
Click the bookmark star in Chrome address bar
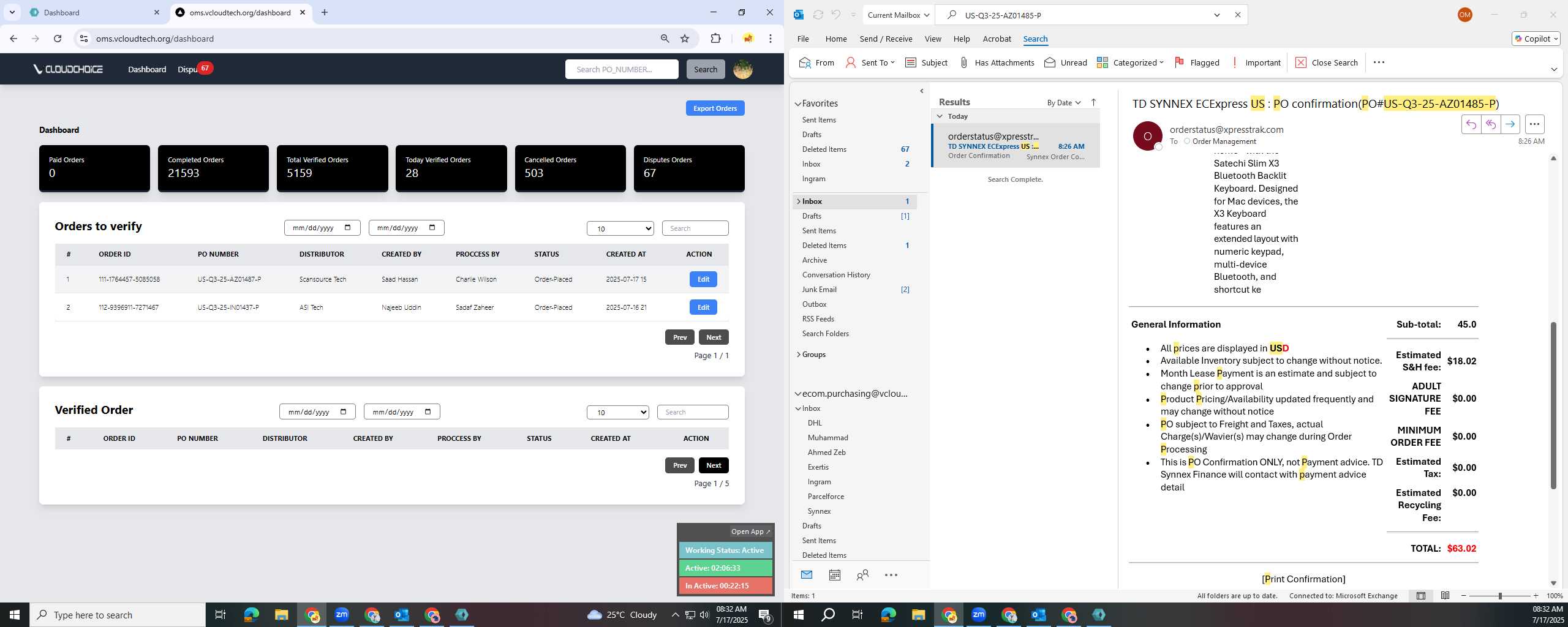[x=685, y=39]
